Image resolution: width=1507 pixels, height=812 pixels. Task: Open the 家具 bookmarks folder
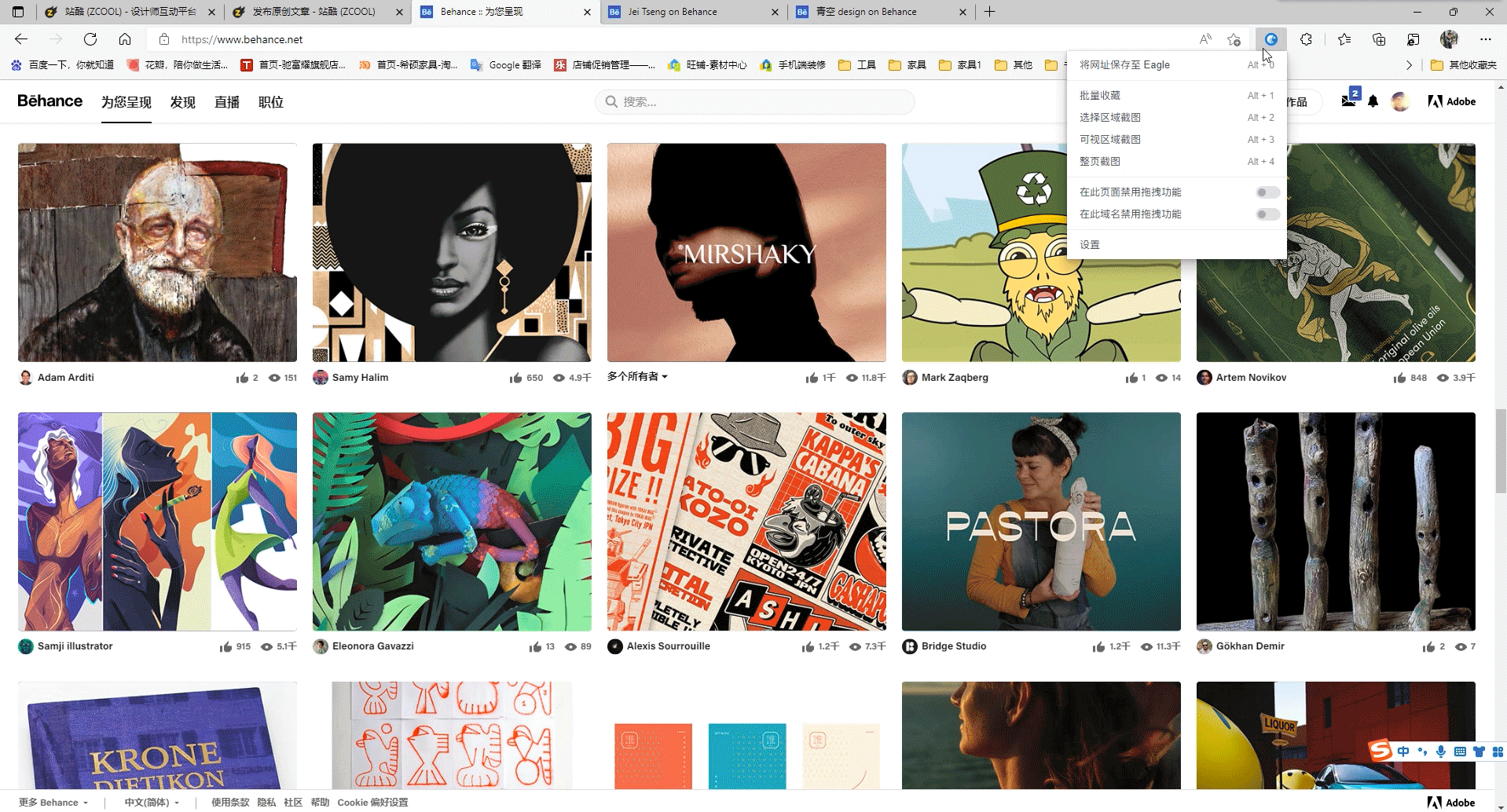pos(907,65)
